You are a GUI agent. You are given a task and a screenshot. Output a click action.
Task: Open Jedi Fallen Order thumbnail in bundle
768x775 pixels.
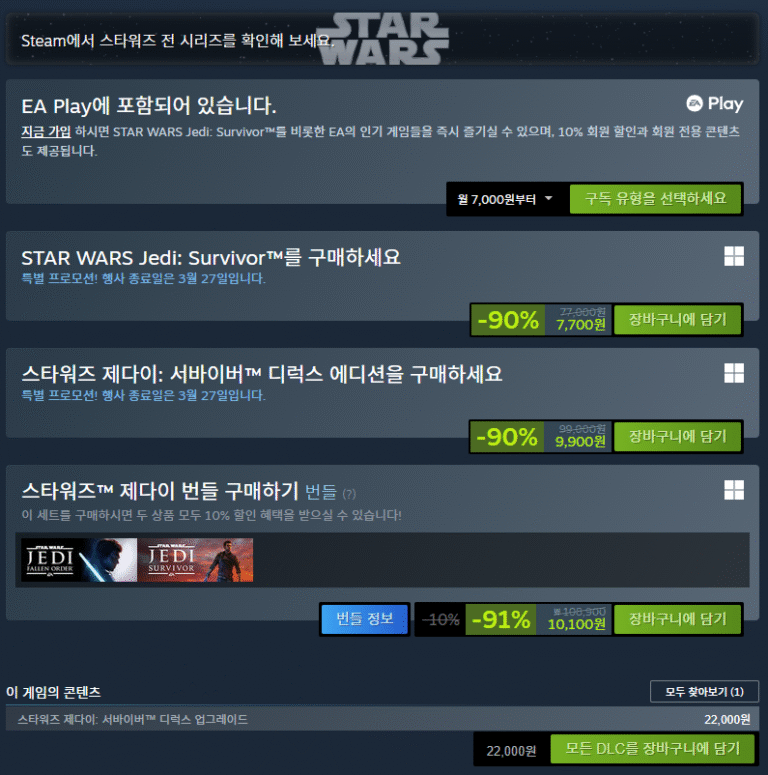(x=79, y=560)
